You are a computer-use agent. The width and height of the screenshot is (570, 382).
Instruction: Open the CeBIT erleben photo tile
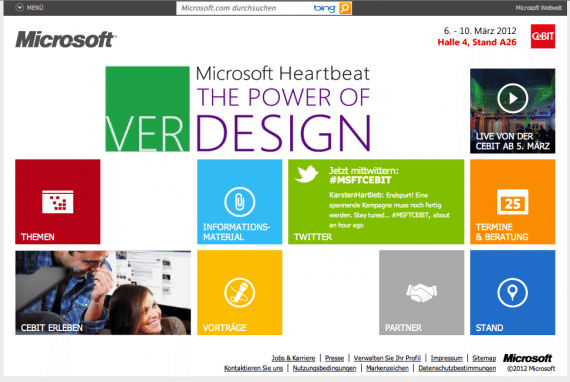point(103,293)
